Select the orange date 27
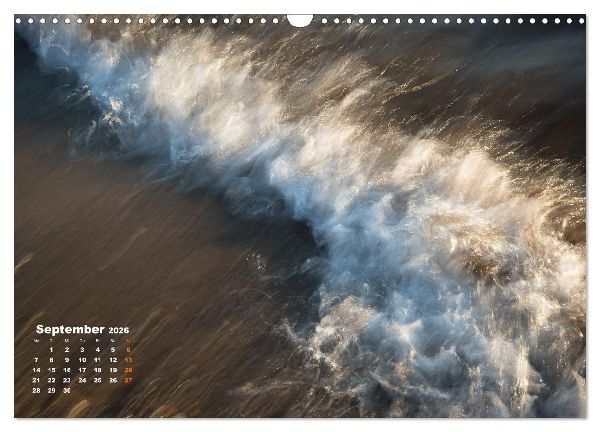 pyautogui.click(x=128, y=380)
